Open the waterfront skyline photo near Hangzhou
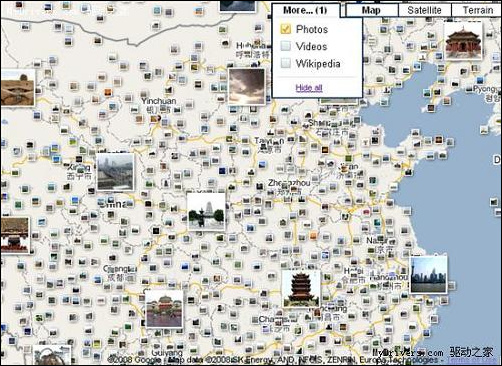 point(428,275)
